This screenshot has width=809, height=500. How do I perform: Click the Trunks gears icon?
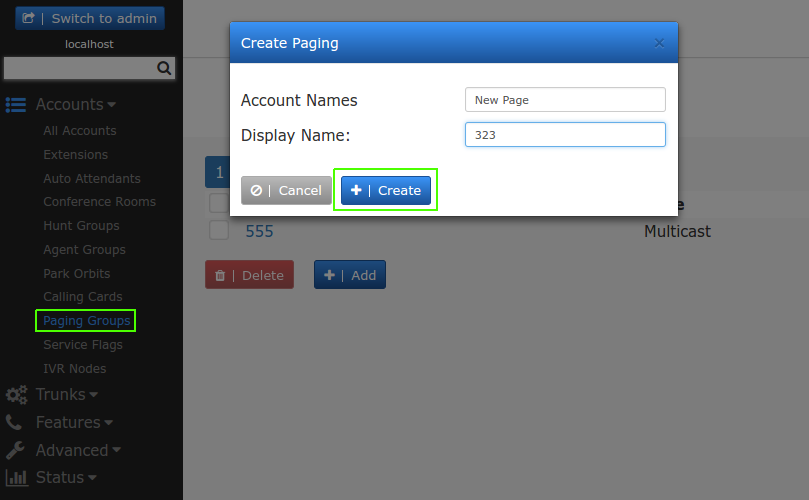tap(16, 395)
